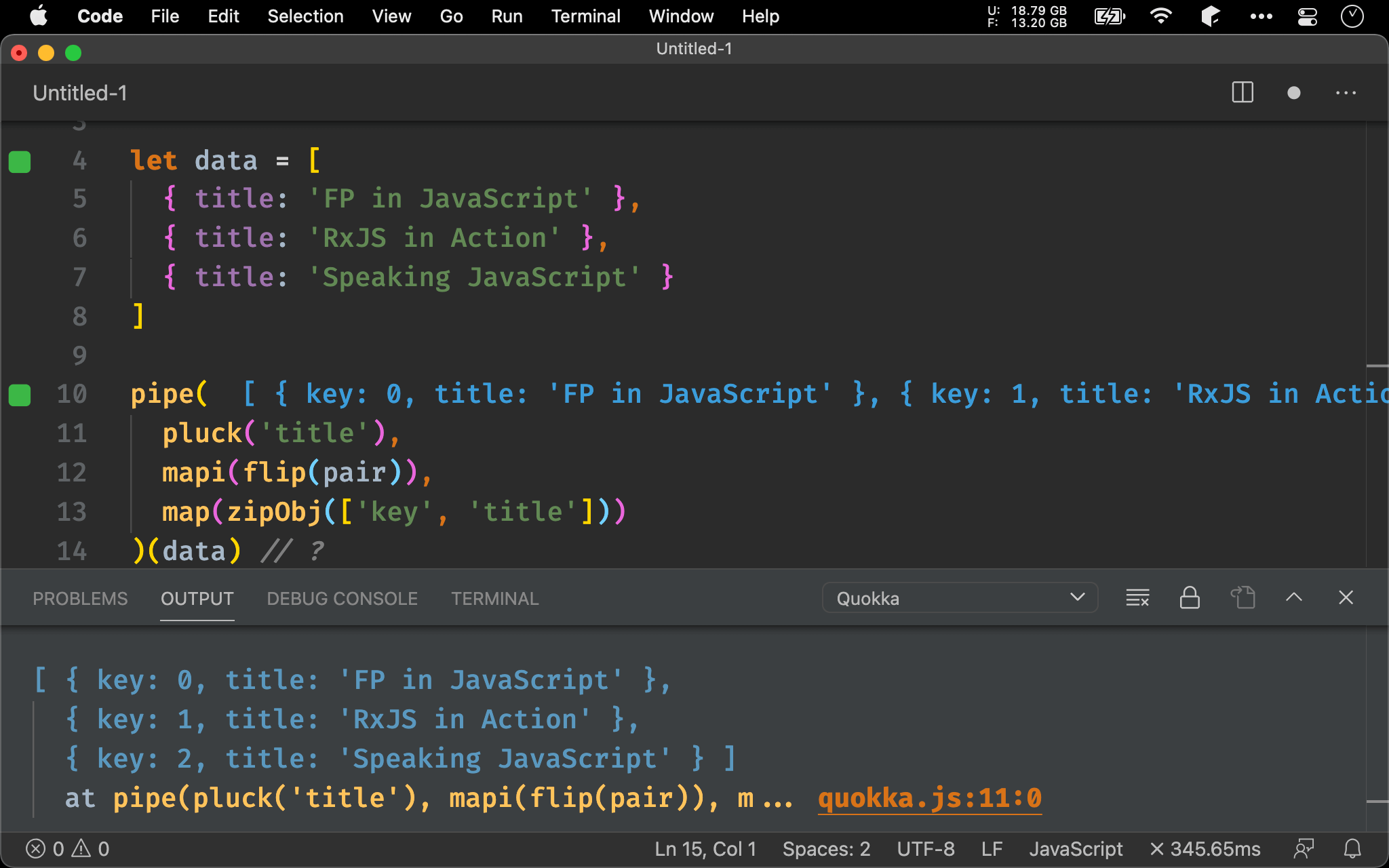Click the pipe( call on line 10
Screen dimensions: 1389x868
pos(169,394)
